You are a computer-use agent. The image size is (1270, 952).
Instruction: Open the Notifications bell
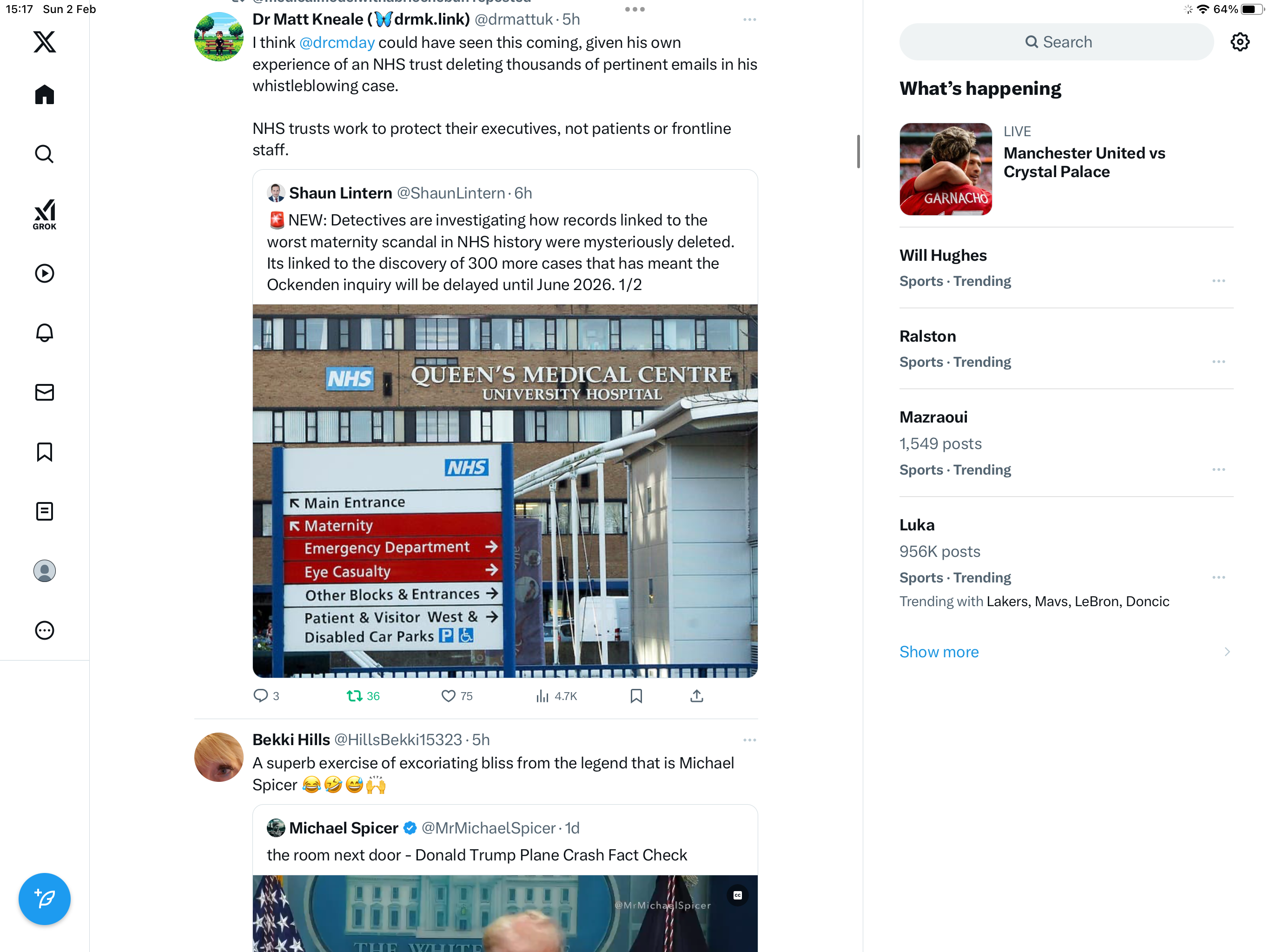point(44,333)
